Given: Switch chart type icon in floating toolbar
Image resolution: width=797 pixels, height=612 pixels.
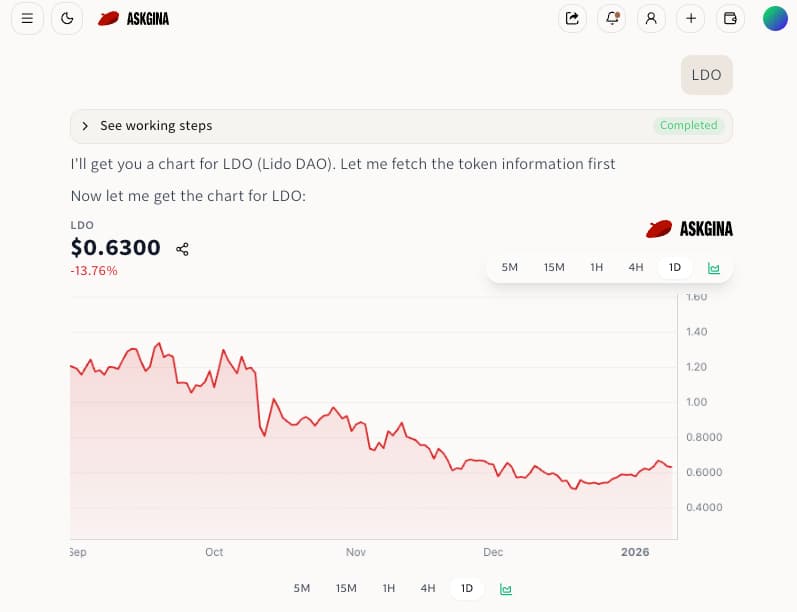Looking at the screenshot, I should click(x=714, y=268).
